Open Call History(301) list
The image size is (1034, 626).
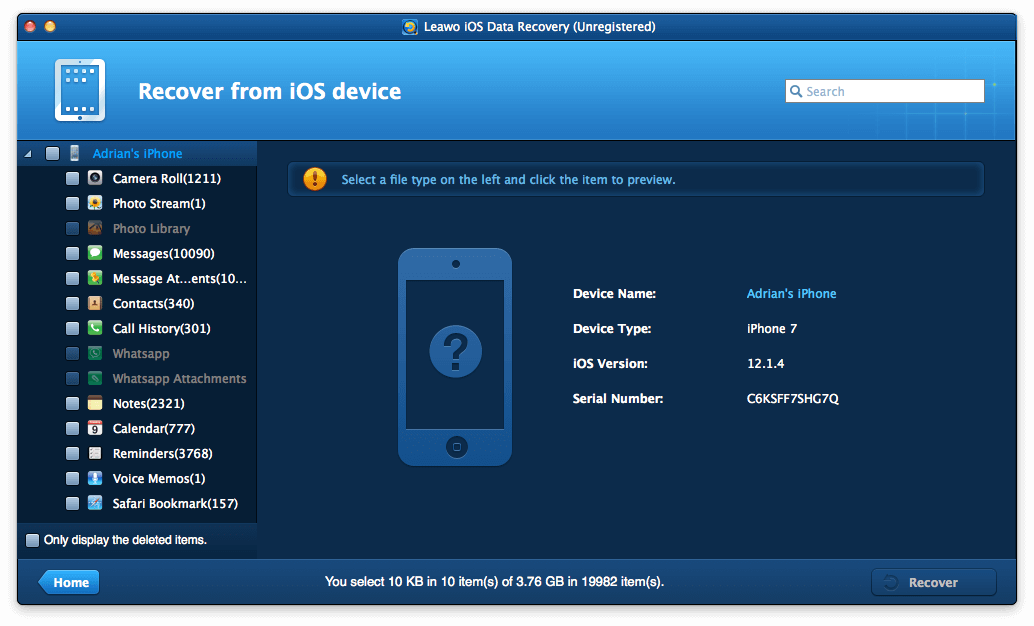coord(162,328)
